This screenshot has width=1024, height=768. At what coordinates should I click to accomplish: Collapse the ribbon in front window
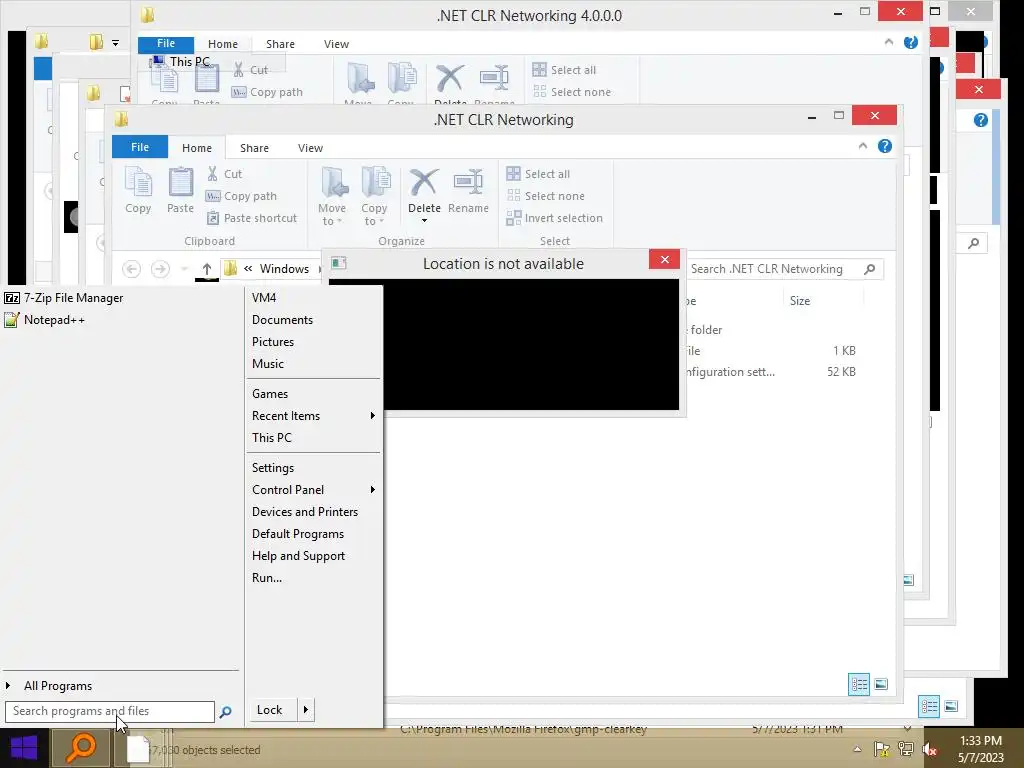pyautogui.click(x=863, y=146)
